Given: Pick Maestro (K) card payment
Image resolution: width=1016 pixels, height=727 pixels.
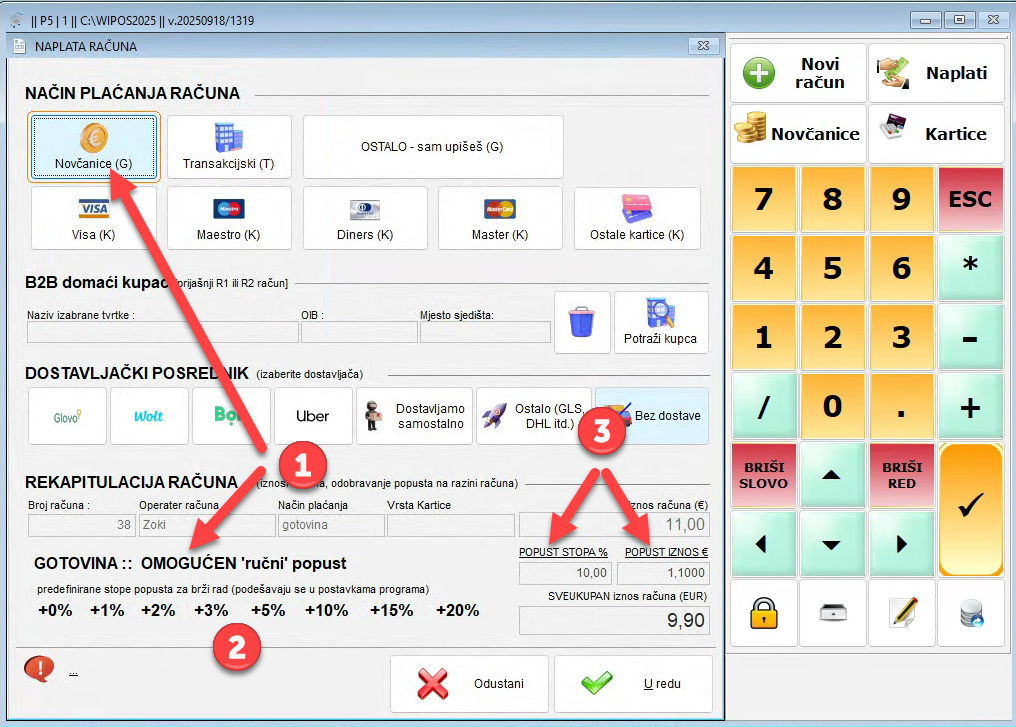Looking at the screenshot, I should point(228,218).
